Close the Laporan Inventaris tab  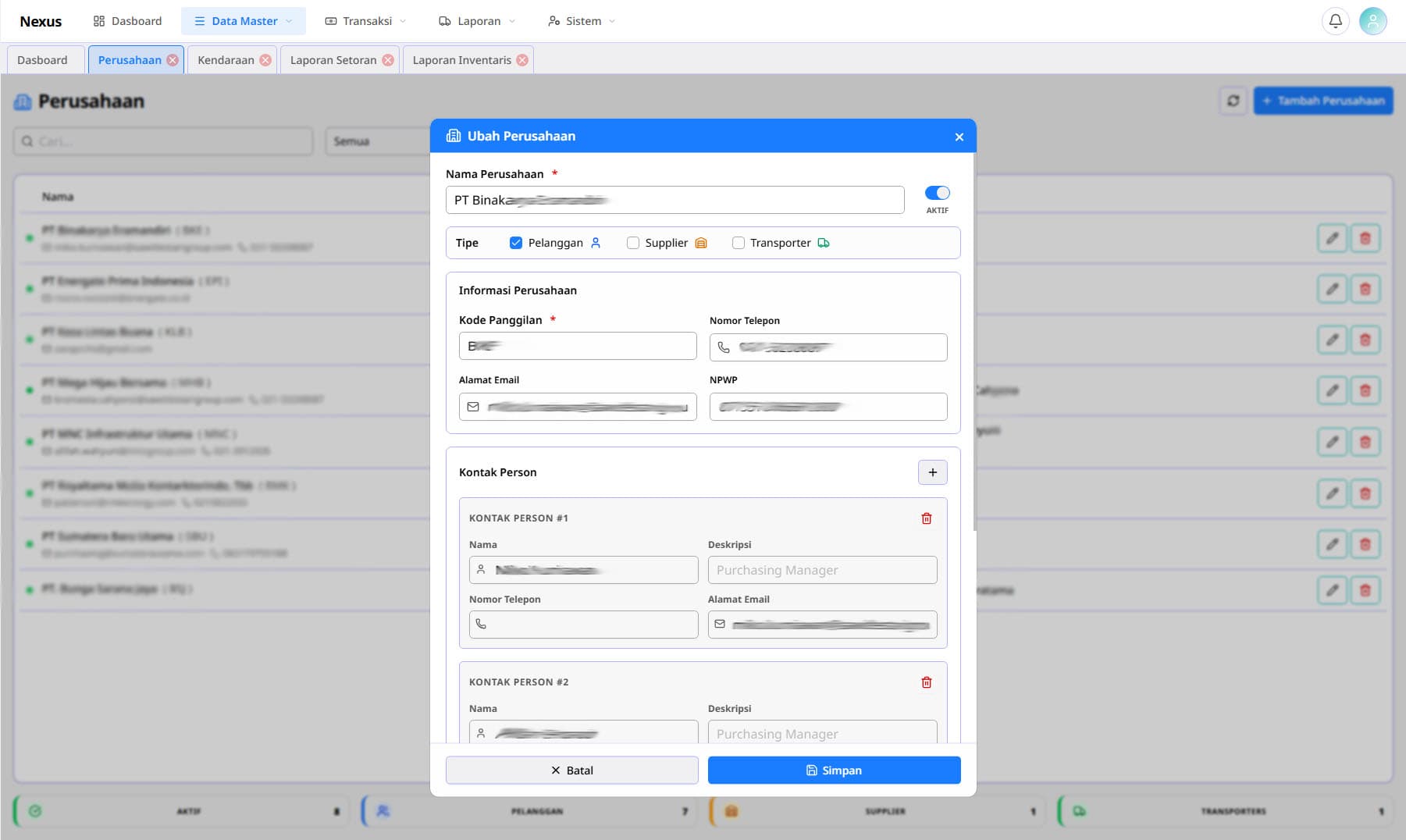click(x=522, y=60)
